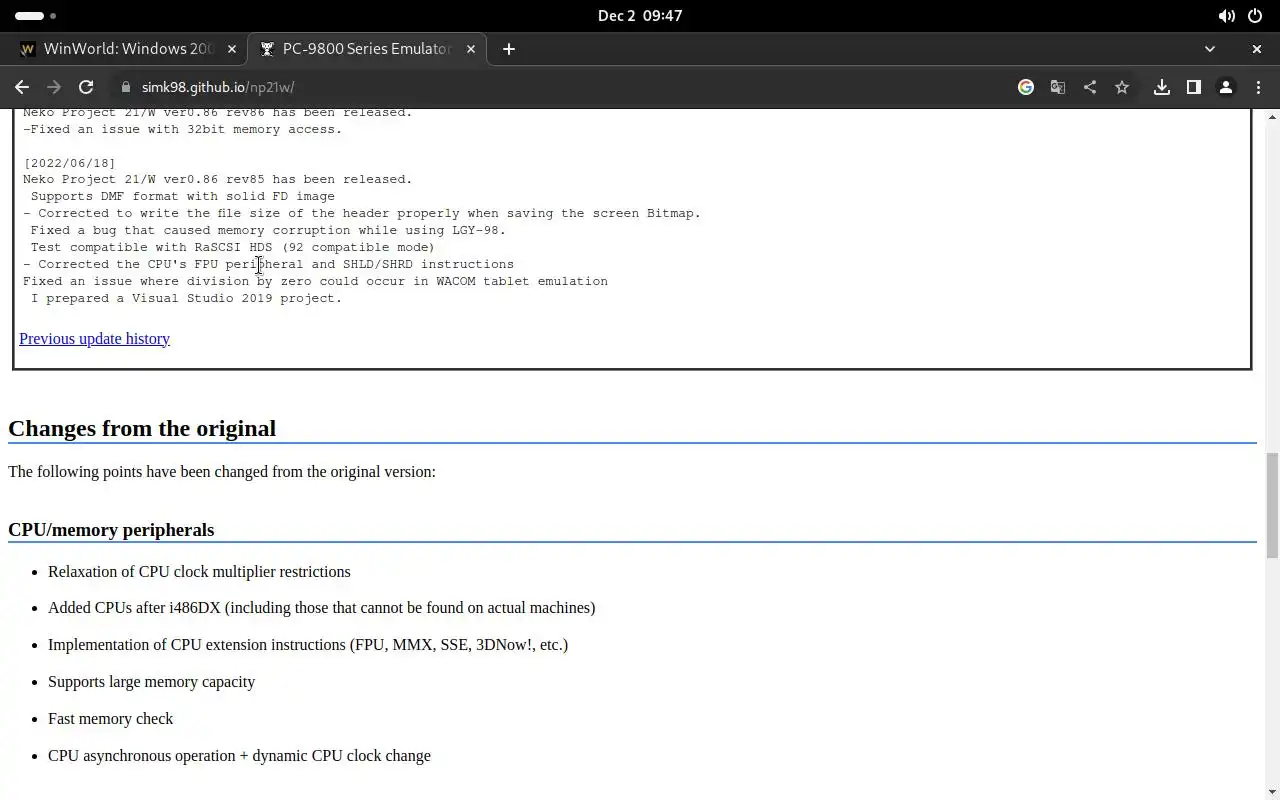Click the rev85 has been released line
This screenshot has width=1280, height=800.
[x=217, y=180]
